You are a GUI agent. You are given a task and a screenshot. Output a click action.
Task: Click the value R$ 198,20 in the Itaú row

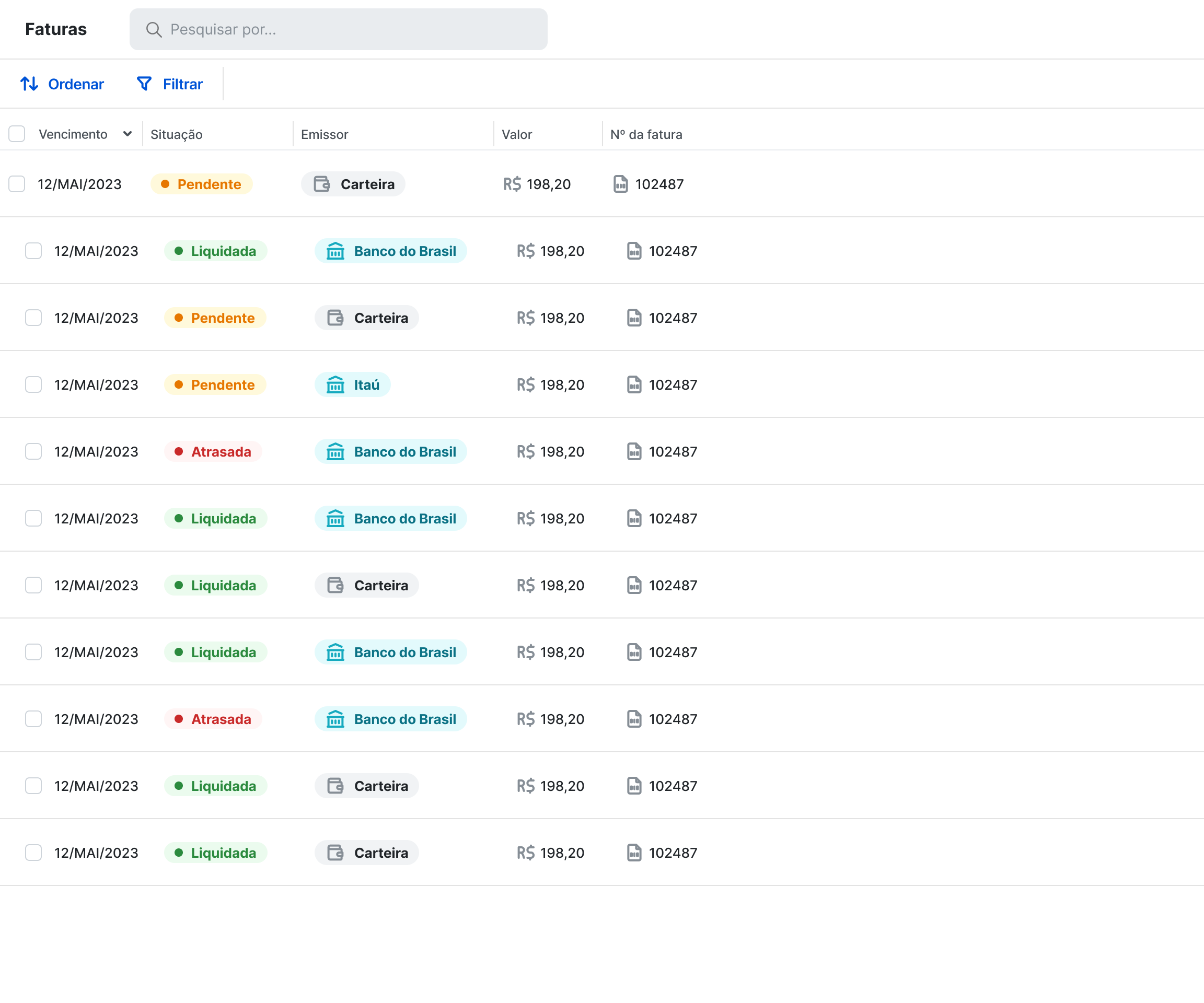click(x=550, y=384)
